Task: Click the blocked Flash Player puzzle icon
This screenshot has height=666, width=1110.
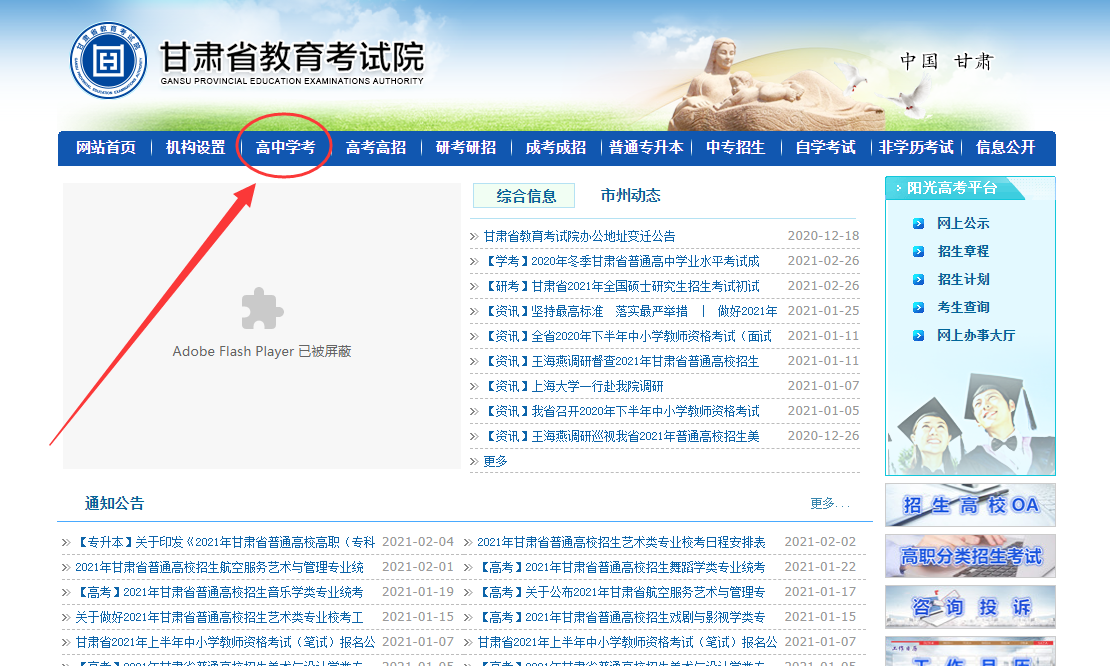Action: (262, 309)
